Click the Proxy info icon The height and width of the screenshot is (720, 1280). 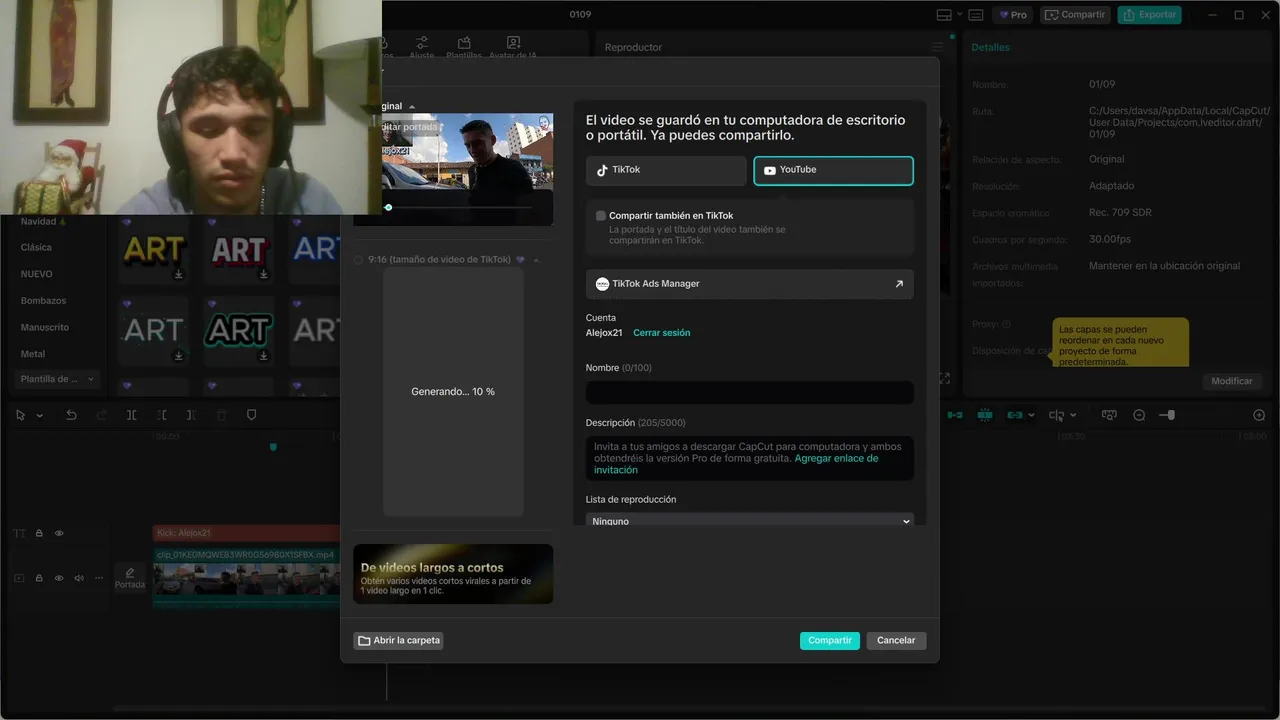point(1006,324)
